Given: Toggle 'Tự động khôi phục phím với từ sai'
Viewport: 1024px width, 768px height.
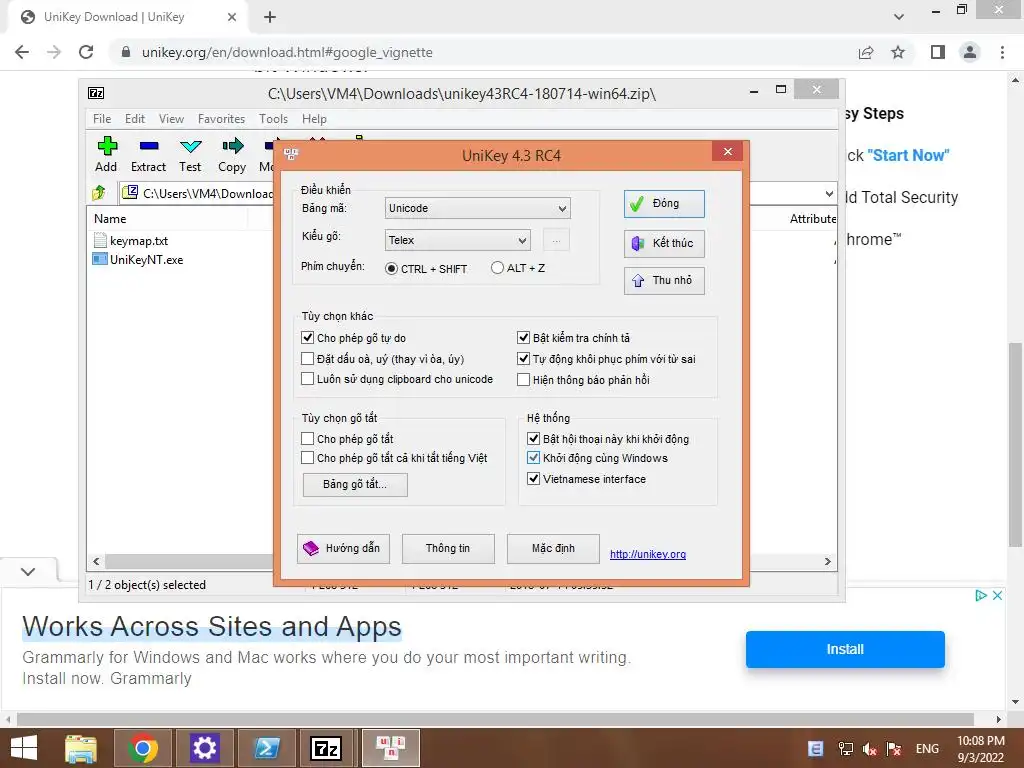Looking at the screenshot, I should 523,359.
